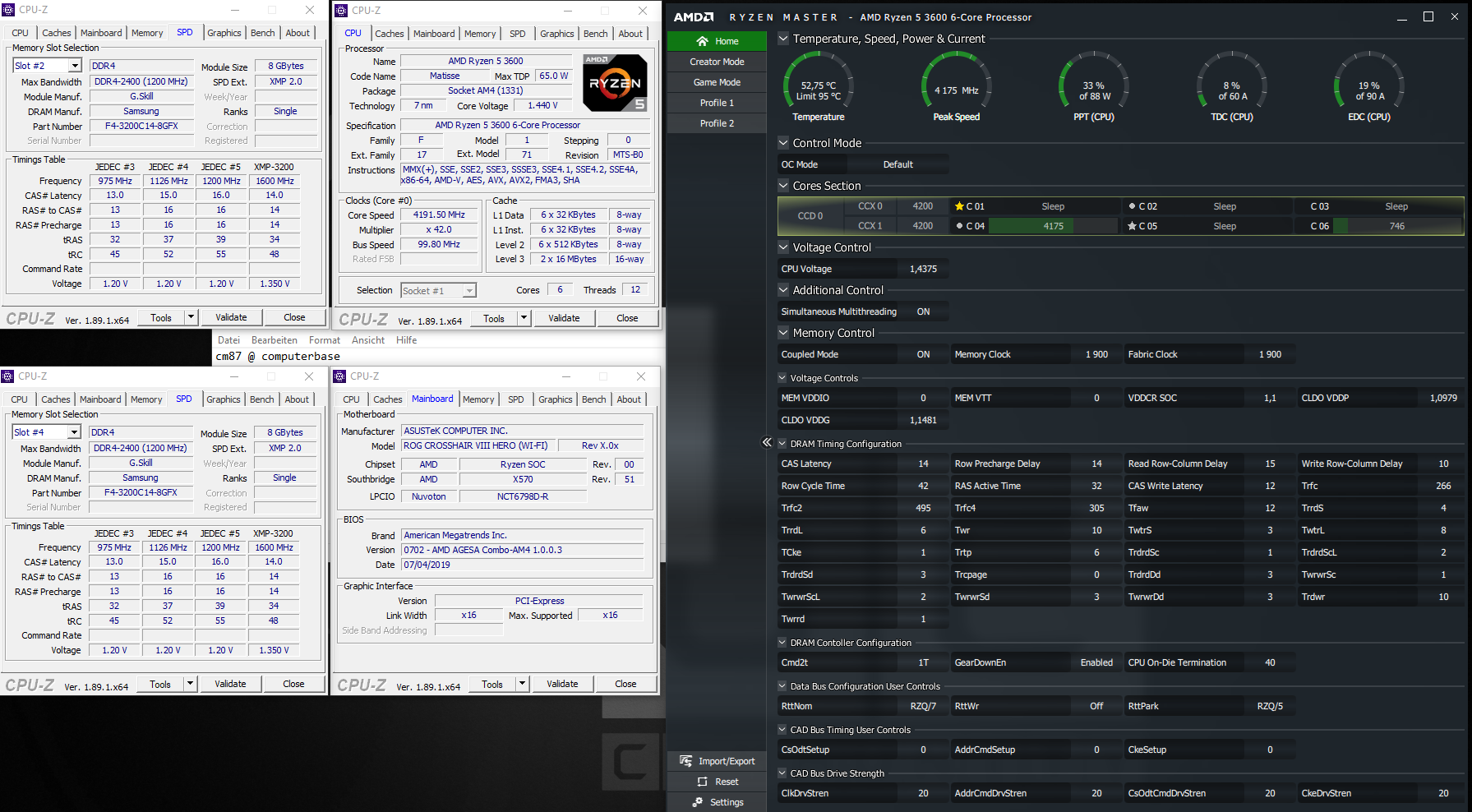Click Validate in Mainboard CPU-Z window
The image size is (1472, 812).
pos(562,684)
